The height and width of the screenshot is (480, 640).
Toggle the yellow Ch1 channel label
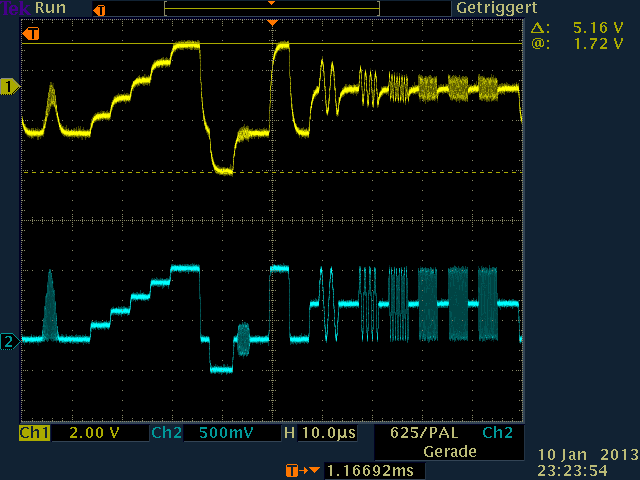(x=34, y=433)
